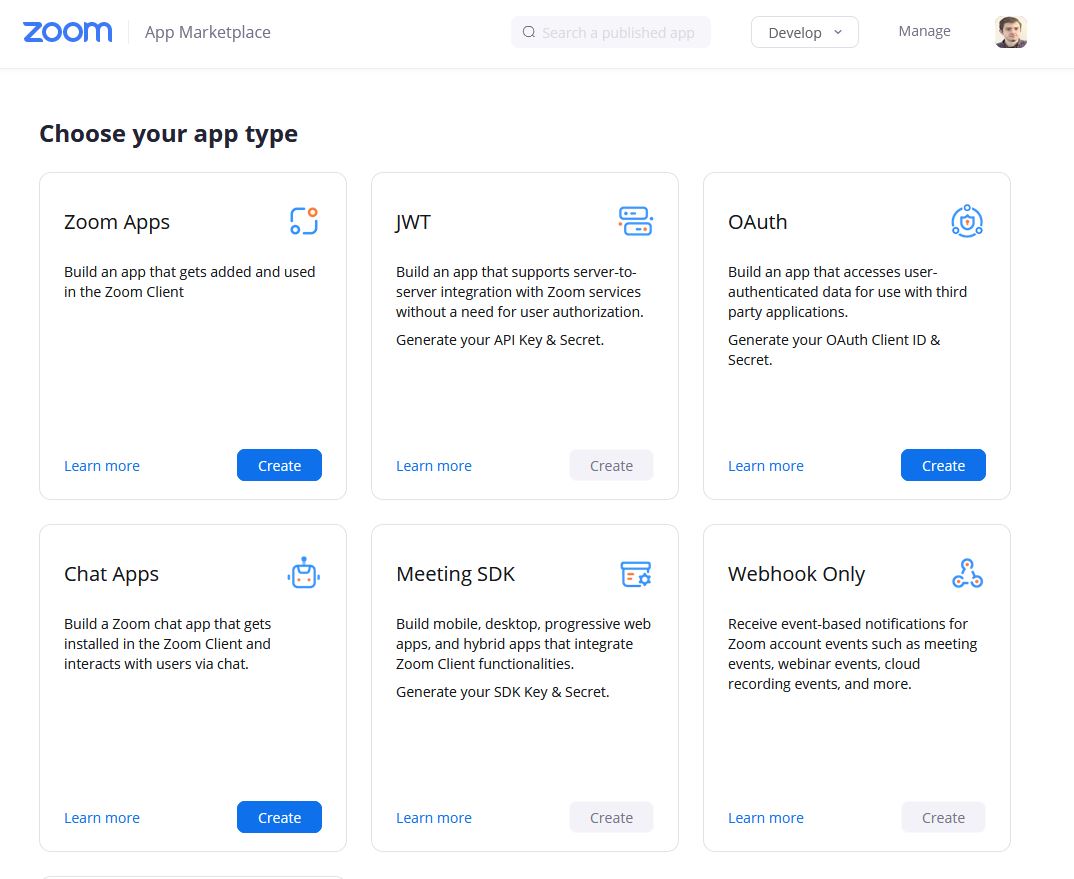1074x879 pixels.
Task: Open Learn more for Chat Apps
Action: (x=102, y=818)
